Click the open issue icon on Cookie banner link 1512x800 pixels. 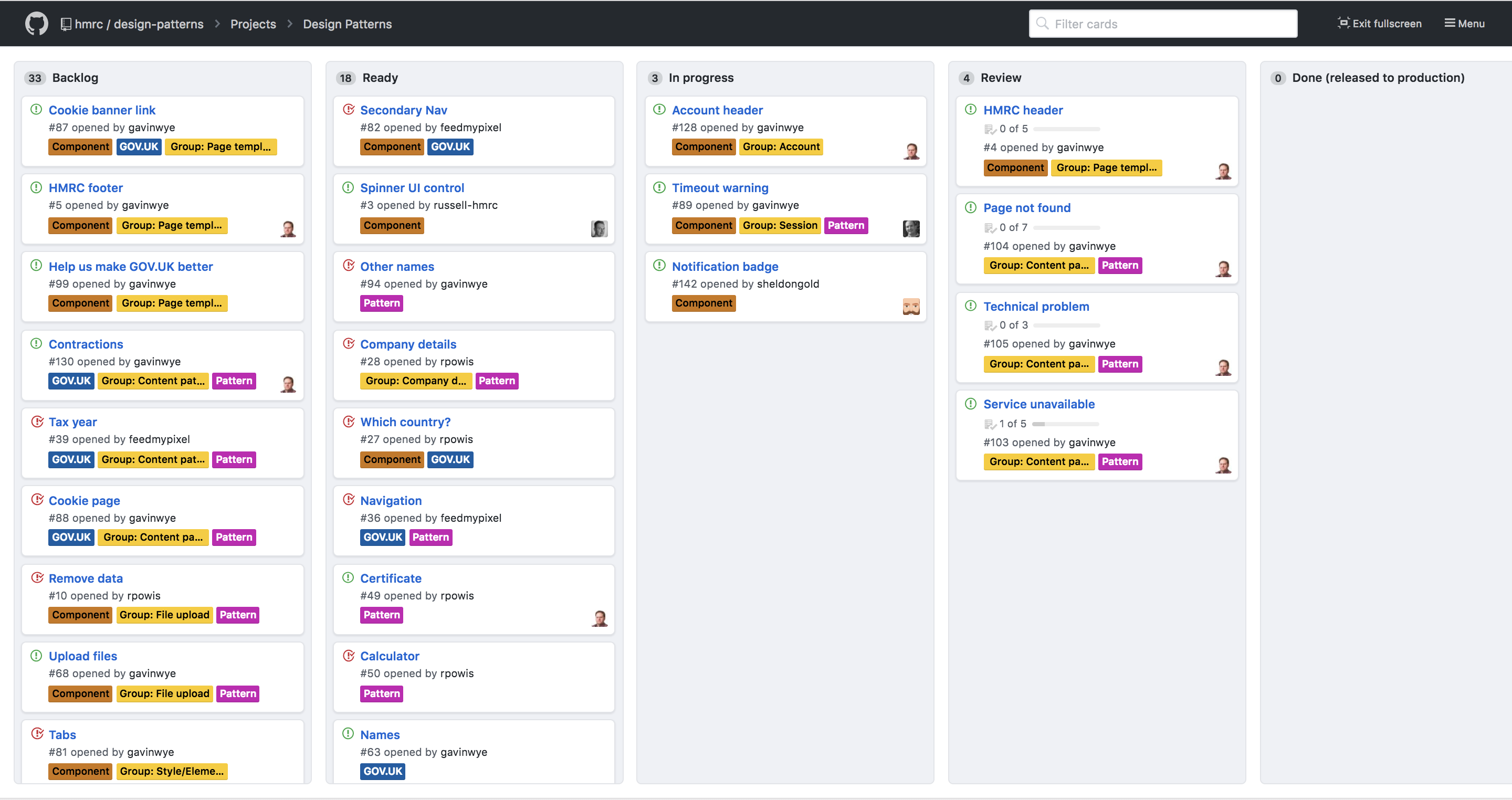pyautogui.click(x=36, y=110)
